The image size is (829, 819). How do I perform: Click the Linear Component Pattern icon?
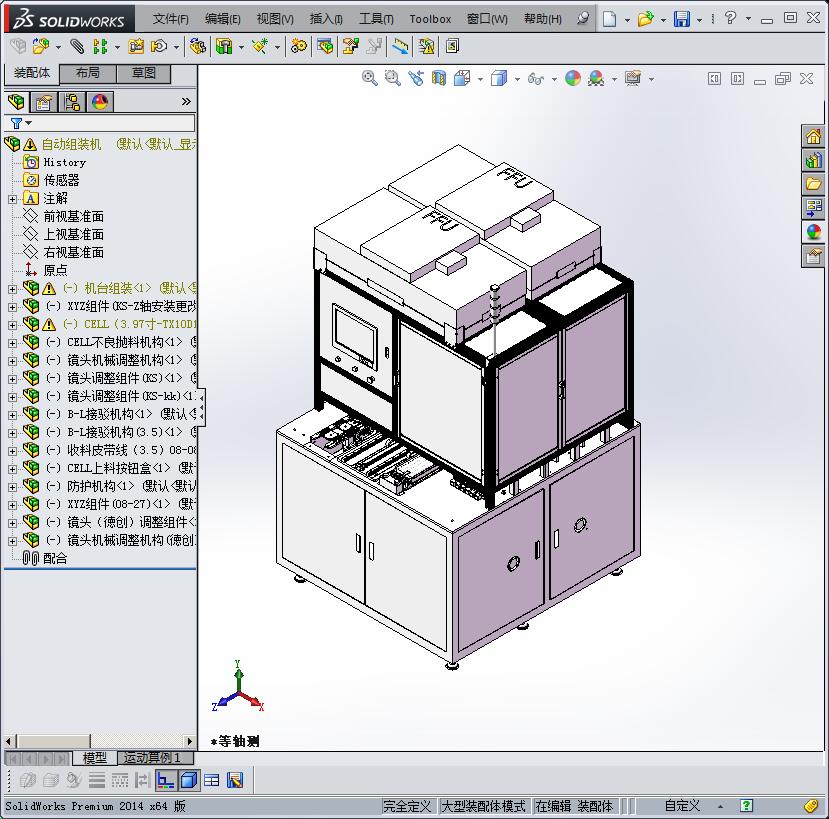(x=100, y=47)
